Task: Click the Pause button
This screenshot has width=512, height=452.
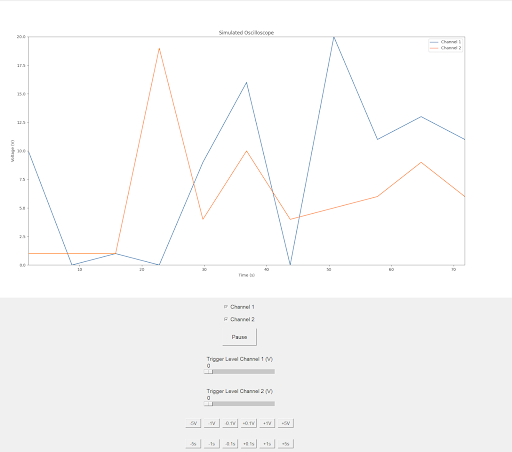Action: 240,337
